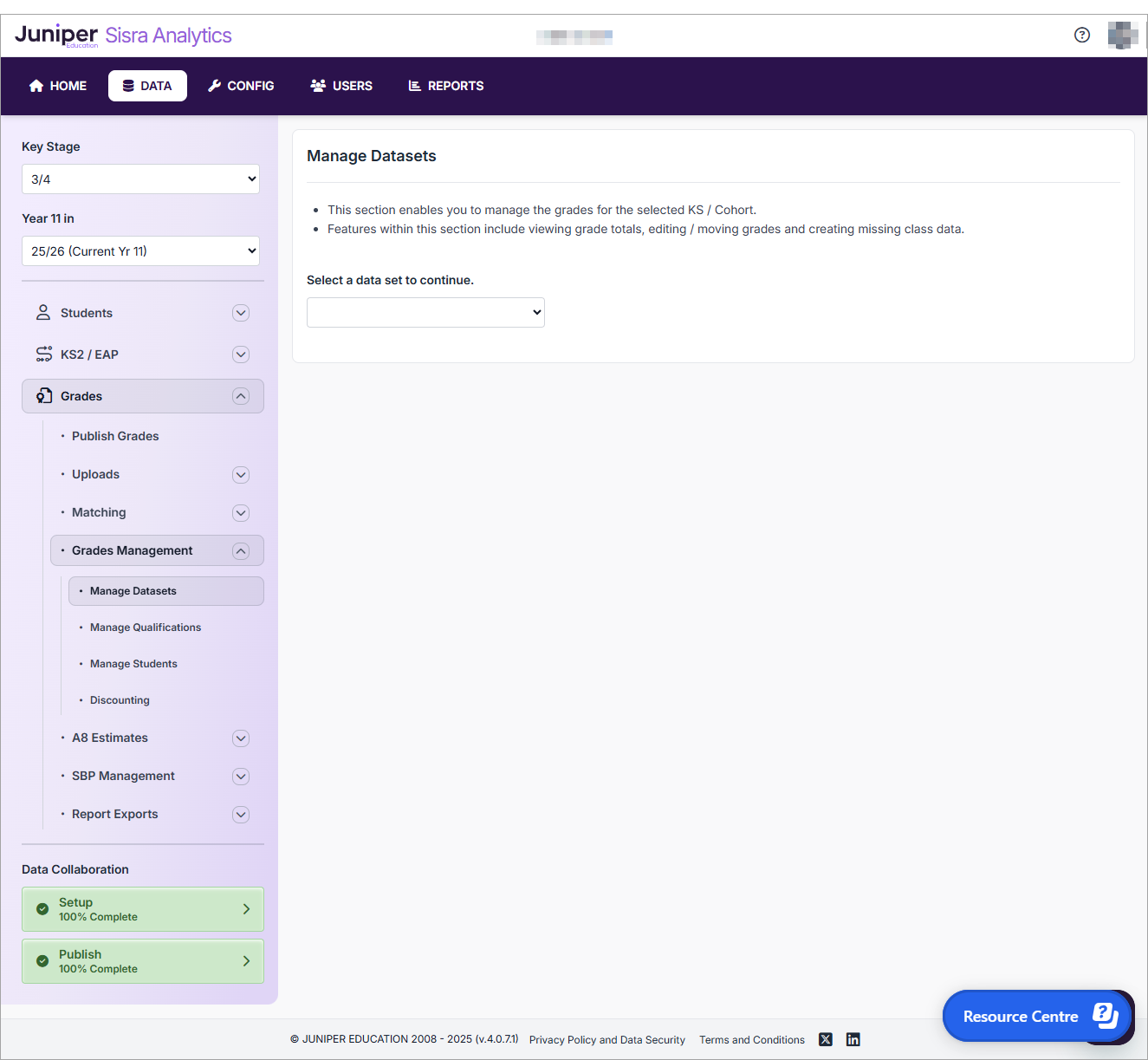Open Privacy Policy and Data Security link
1148x1060 pixels.
606,1040
